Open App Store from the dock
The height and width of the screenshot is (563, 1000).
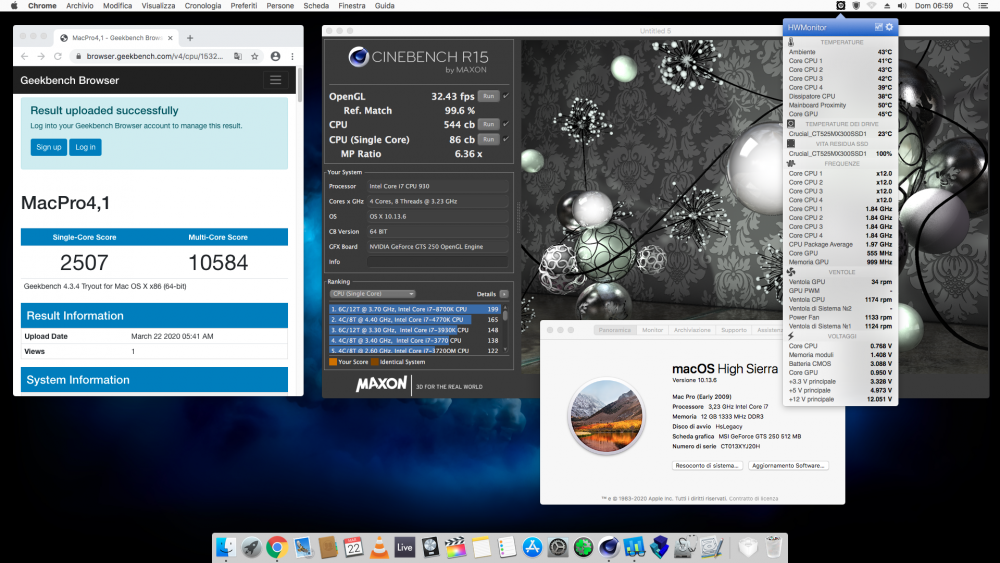click(532, 547)
